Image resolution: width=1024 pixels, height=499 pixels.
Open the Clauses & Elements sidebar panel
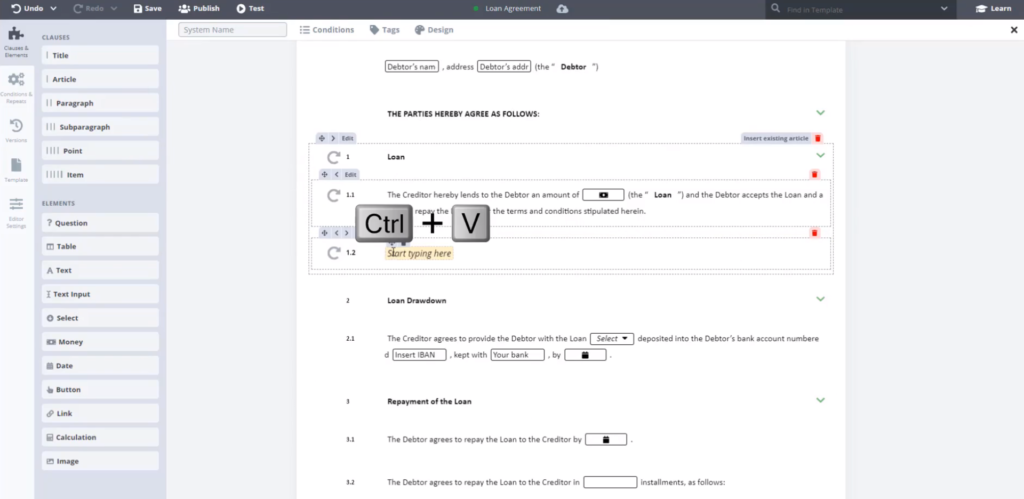(x=16, y=36)
